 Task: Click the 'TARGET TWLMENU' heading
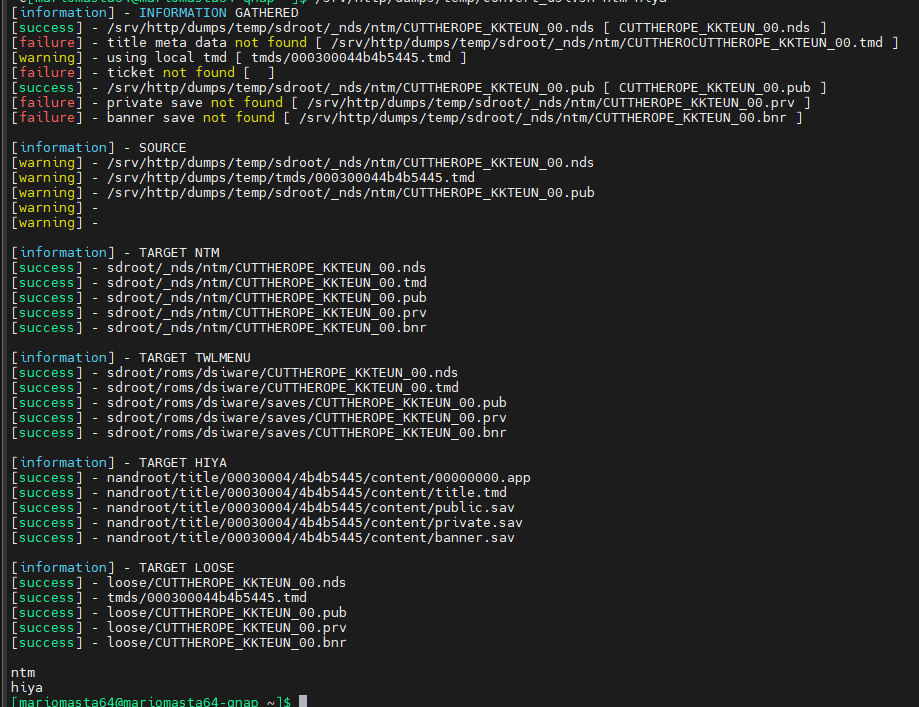click(195, 358)
